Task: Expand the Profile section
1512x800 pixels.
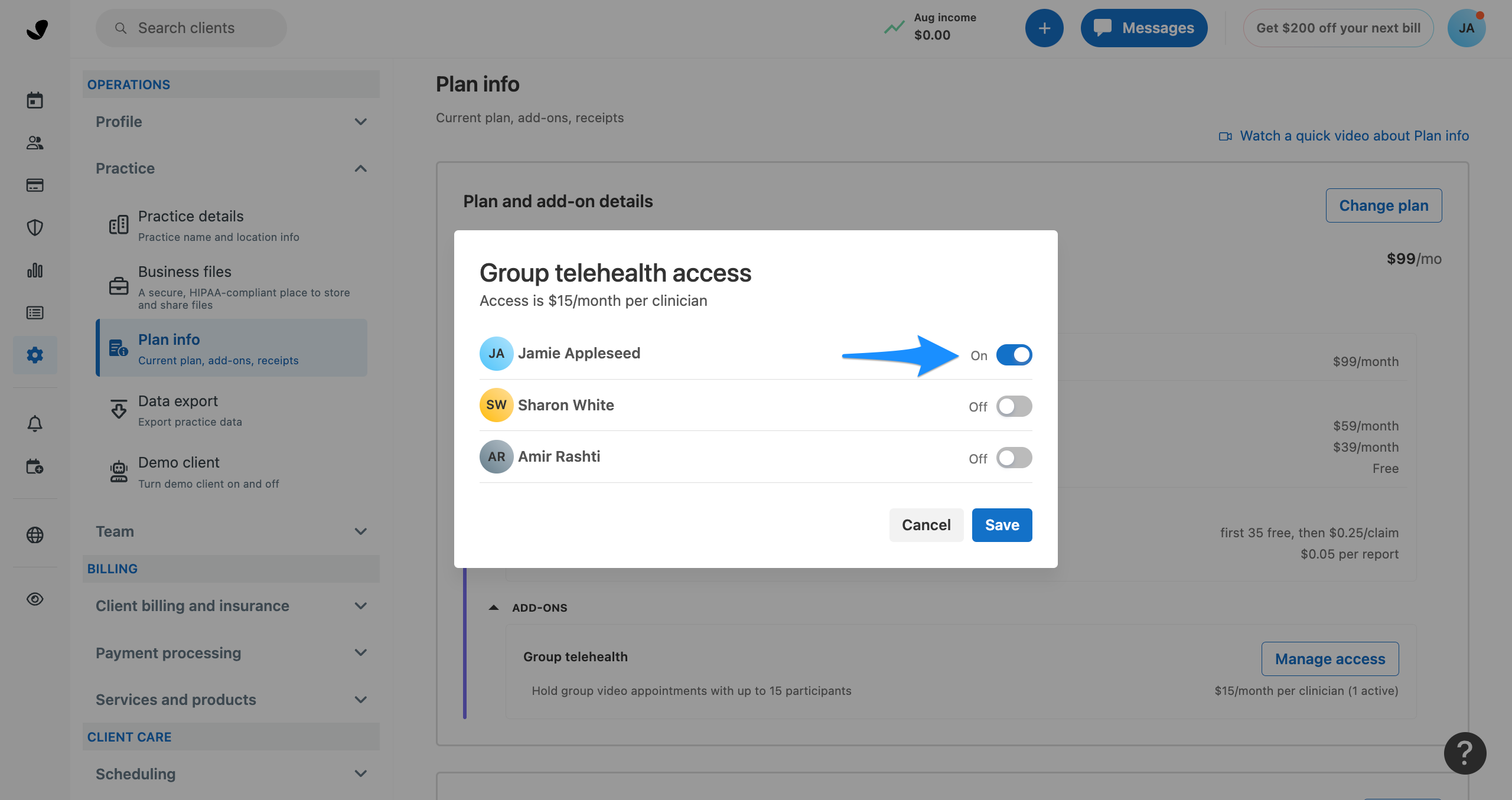Action: 232,122
